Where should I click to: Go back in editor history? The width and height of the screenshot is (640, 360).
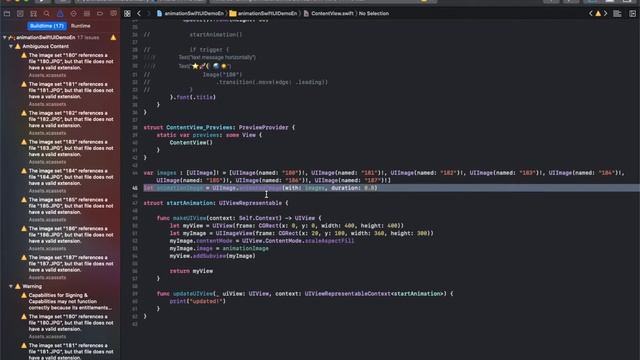pyautogui.click(x=139, y=13)
